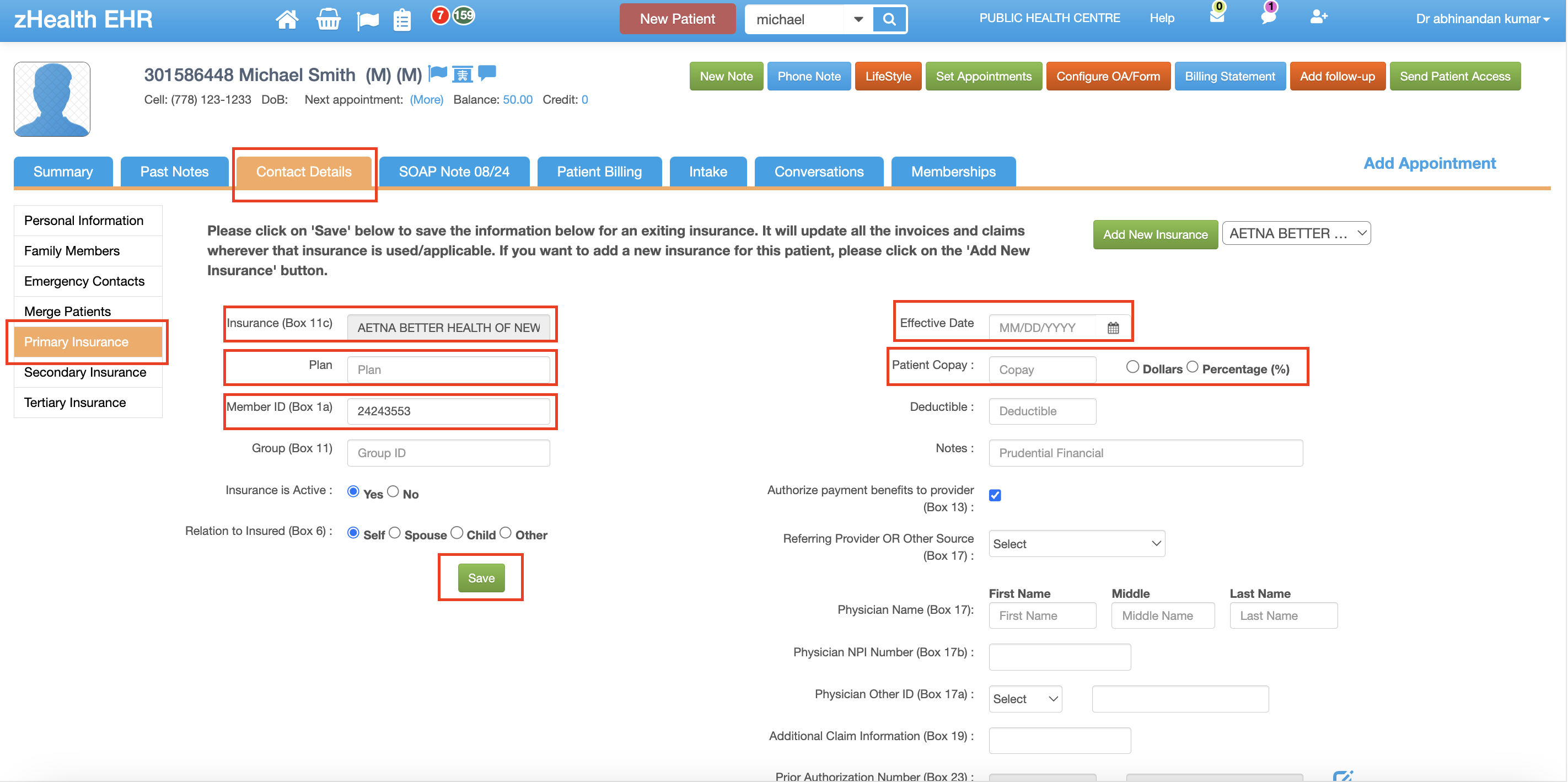Switch to the Past Notes tab
The height and width of the screenshot is (782, 1568).
point(175,172)
